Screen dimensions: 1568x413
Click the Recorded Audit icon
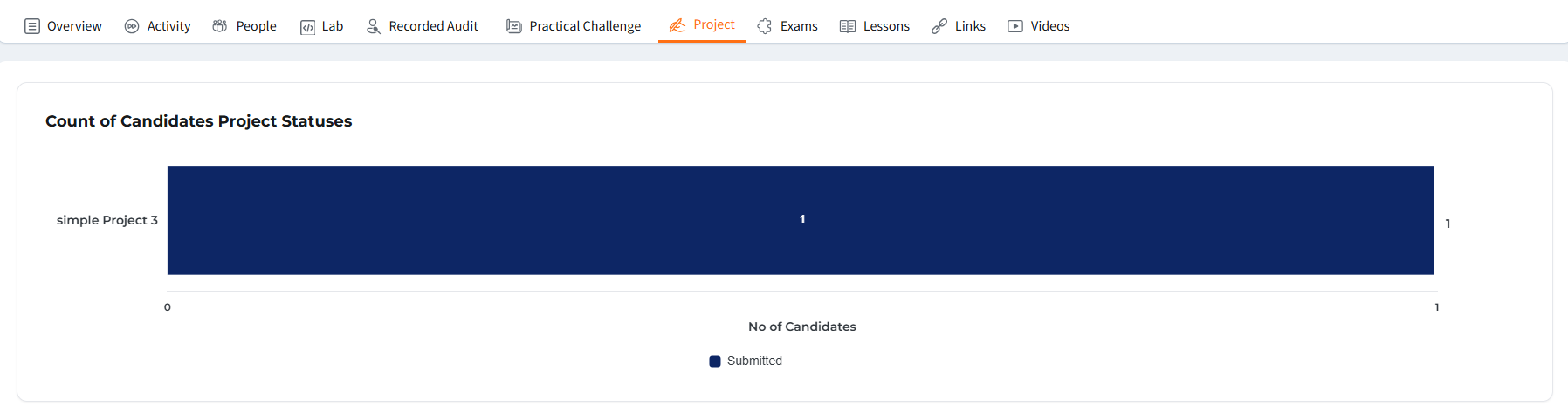pos(374,26)
